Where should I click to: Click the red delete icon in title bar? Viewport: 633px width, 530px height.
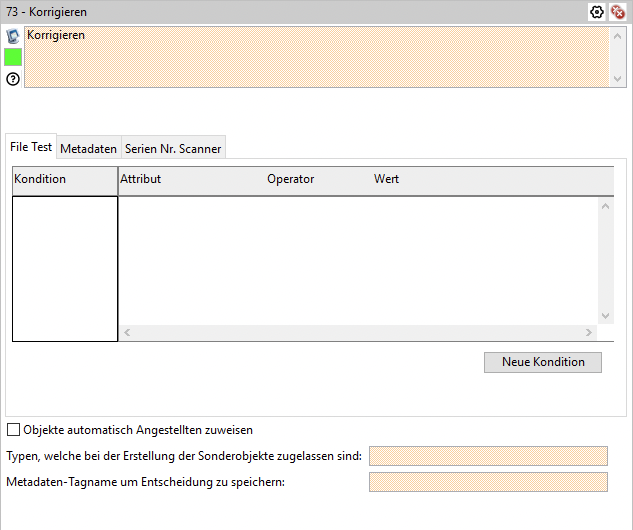click(x=618, y=12)
